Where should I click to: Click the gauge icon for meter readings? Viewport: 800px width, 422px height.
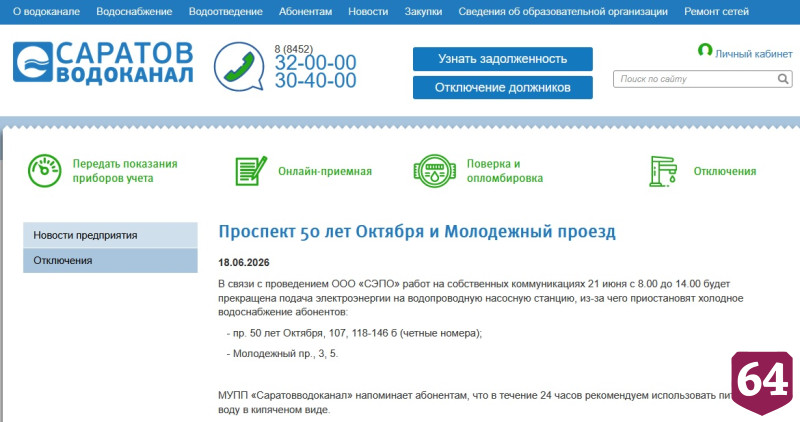click(x=44, y=171)
